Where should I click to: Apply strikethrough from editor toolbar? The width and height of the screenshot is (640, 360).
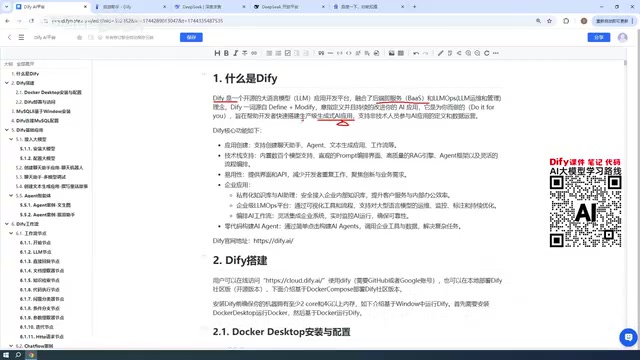[x=244, y=53]
